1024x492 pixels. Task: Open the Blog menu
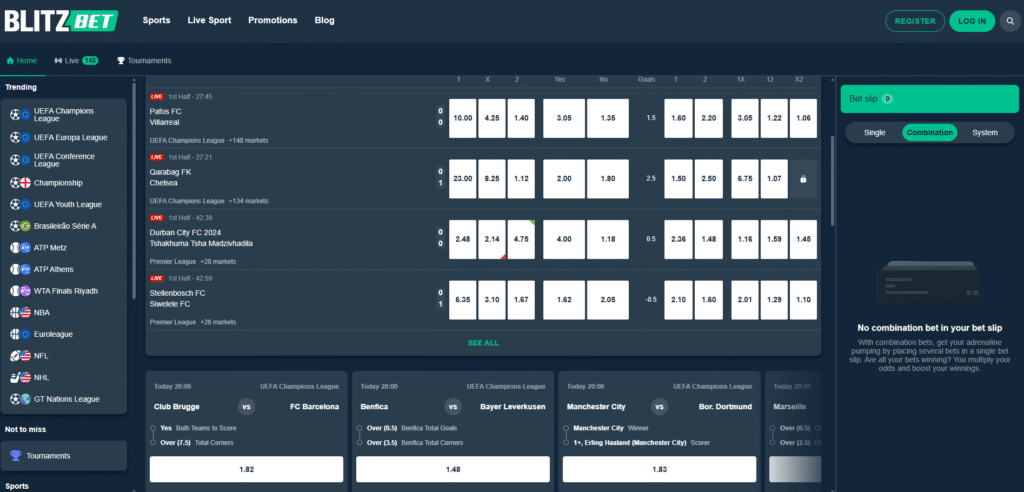point(325,20)
